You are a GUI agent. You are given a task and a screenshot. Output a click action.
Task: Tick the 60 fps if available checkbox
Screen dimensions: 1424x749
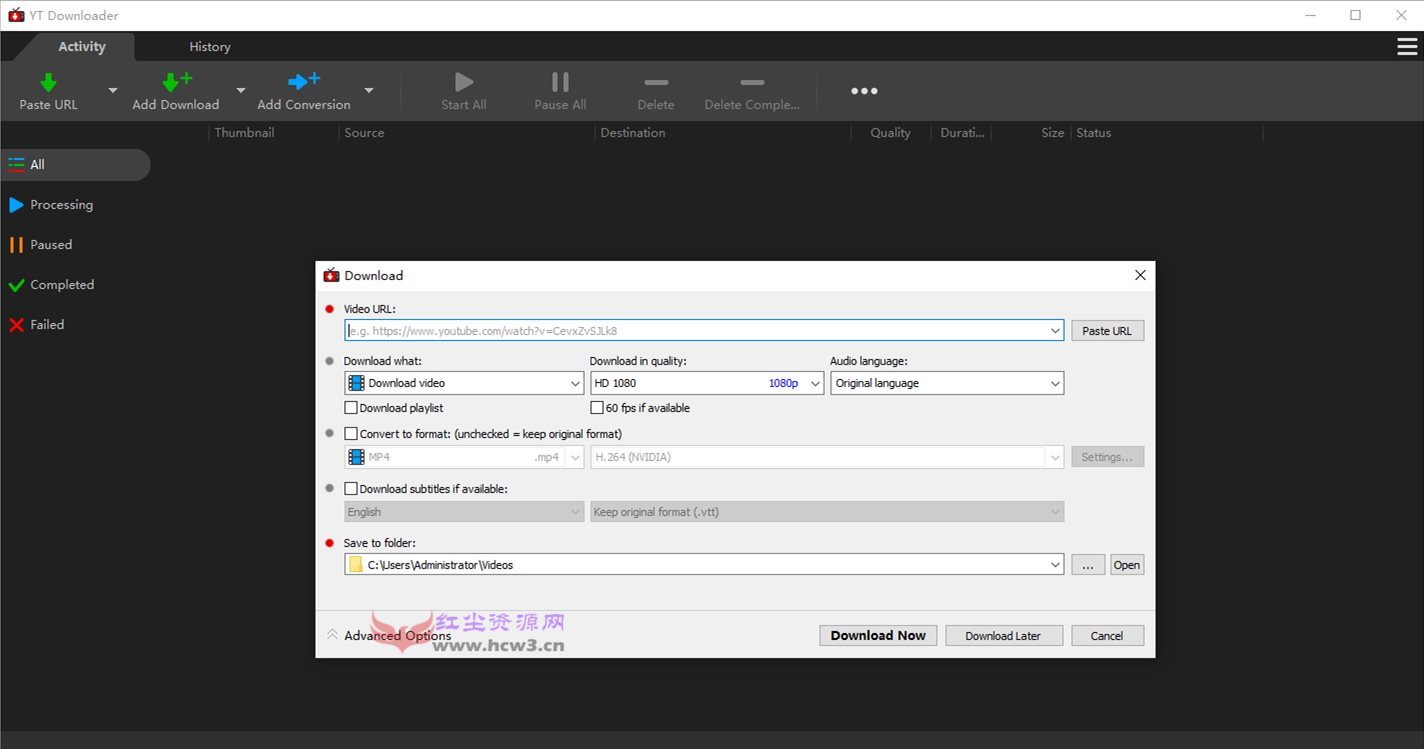pyautogui.click(x=597, y=408)
